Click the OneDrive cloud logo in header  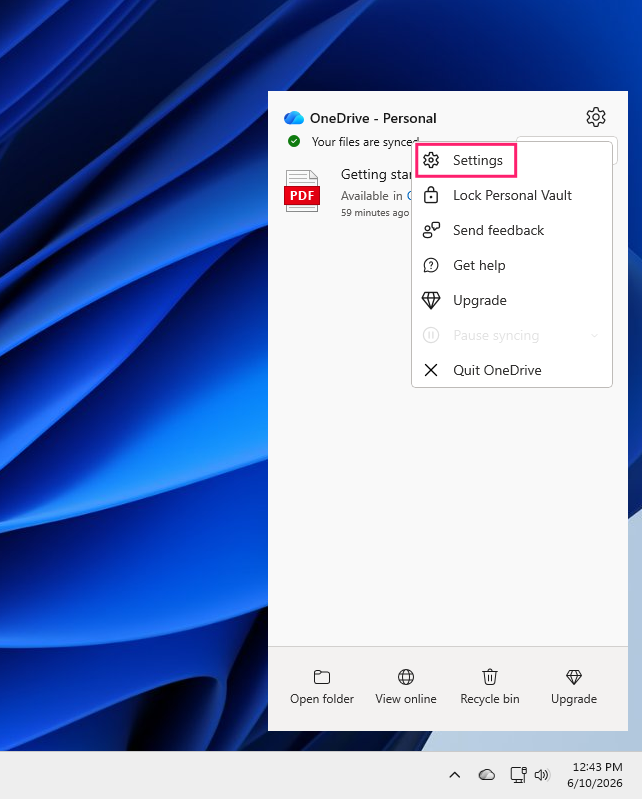click(294, 118)
